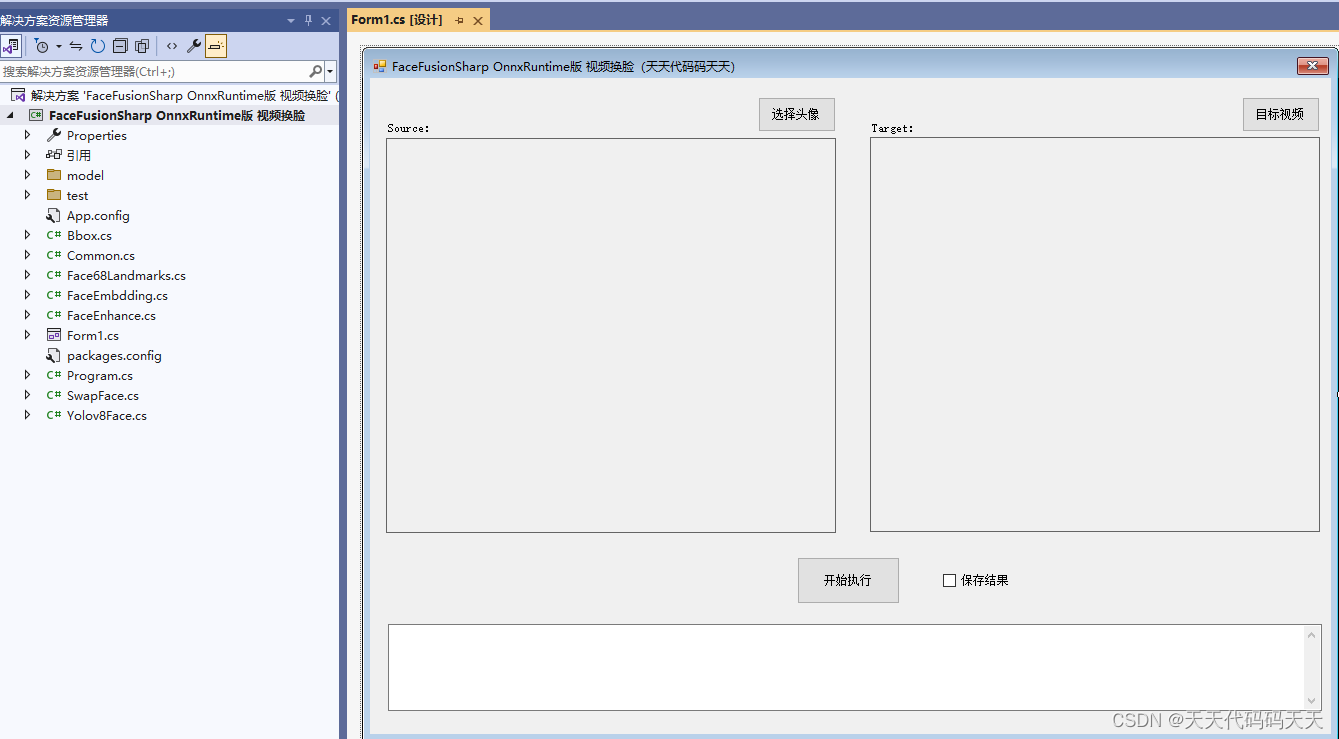Click the C# project icon beside FaceFusionSharp
This screenshot has height=739, width=1339.
click(x=36, y=115)
